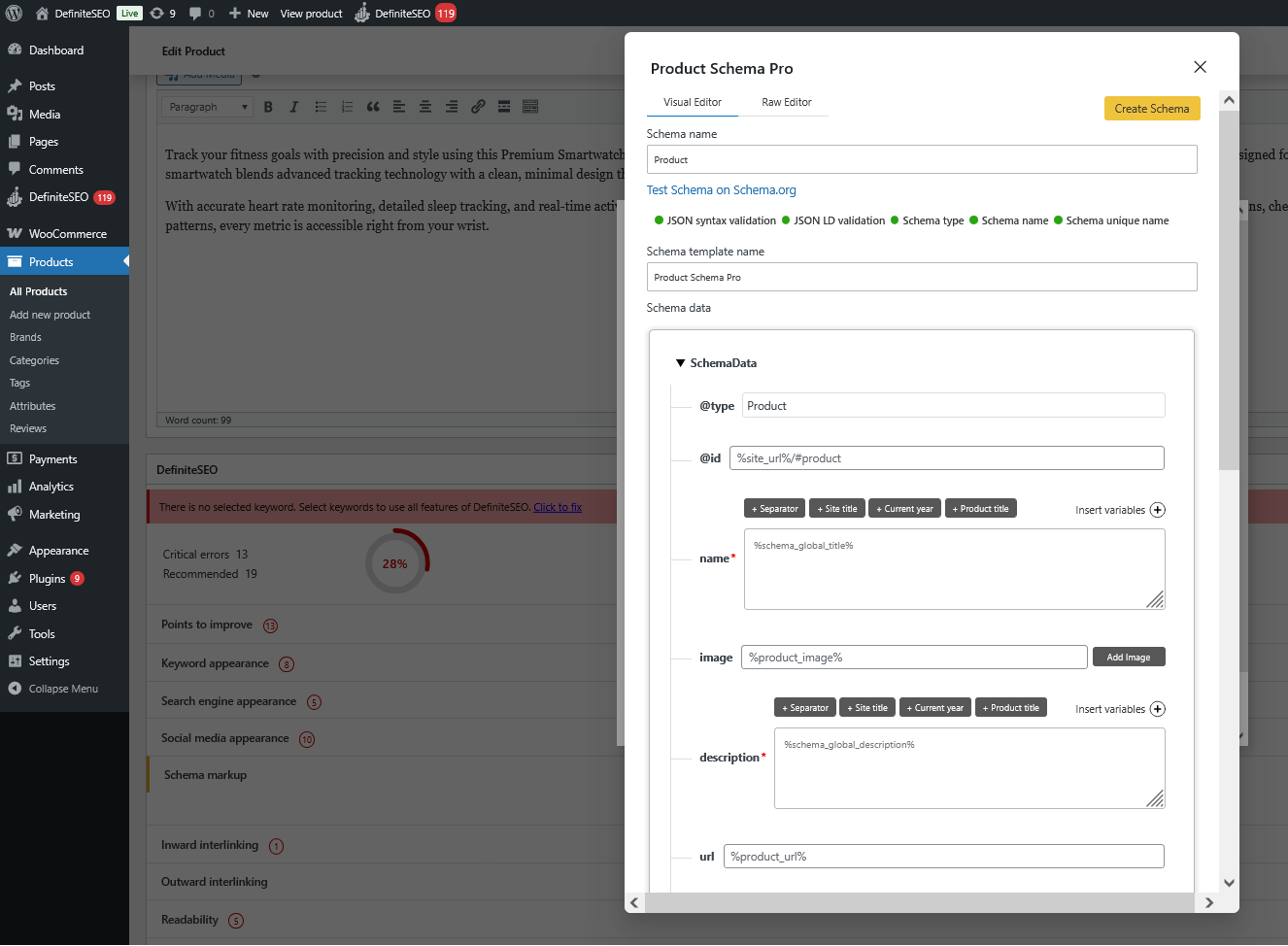Switch to the Raw Editor tab

point(785,102)
